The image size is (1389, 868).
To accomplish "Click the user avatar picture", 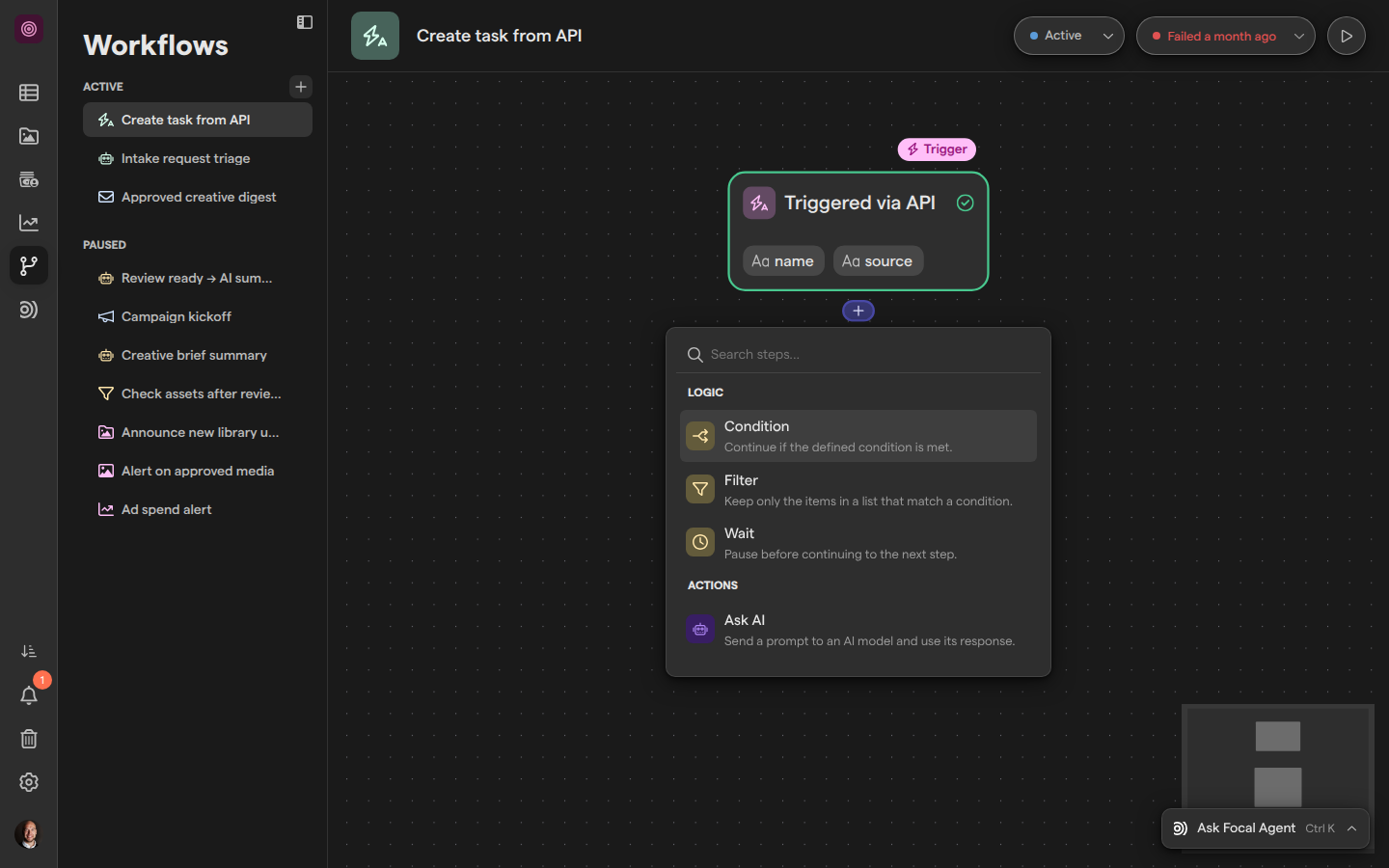I will tap(29, 834).
